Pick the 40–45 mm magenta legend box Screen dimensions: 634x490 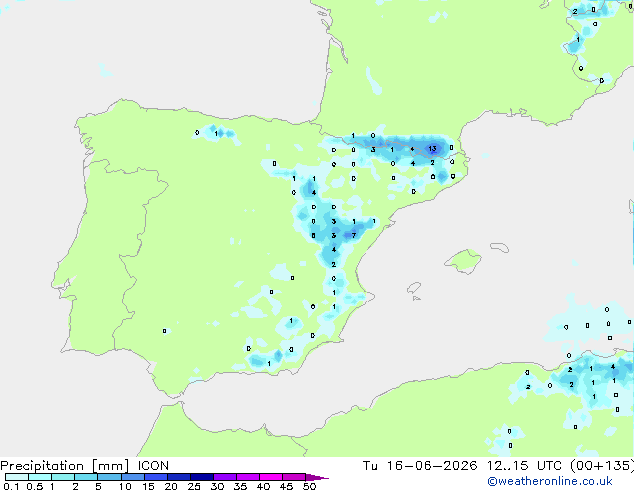(x=271, y=477)
